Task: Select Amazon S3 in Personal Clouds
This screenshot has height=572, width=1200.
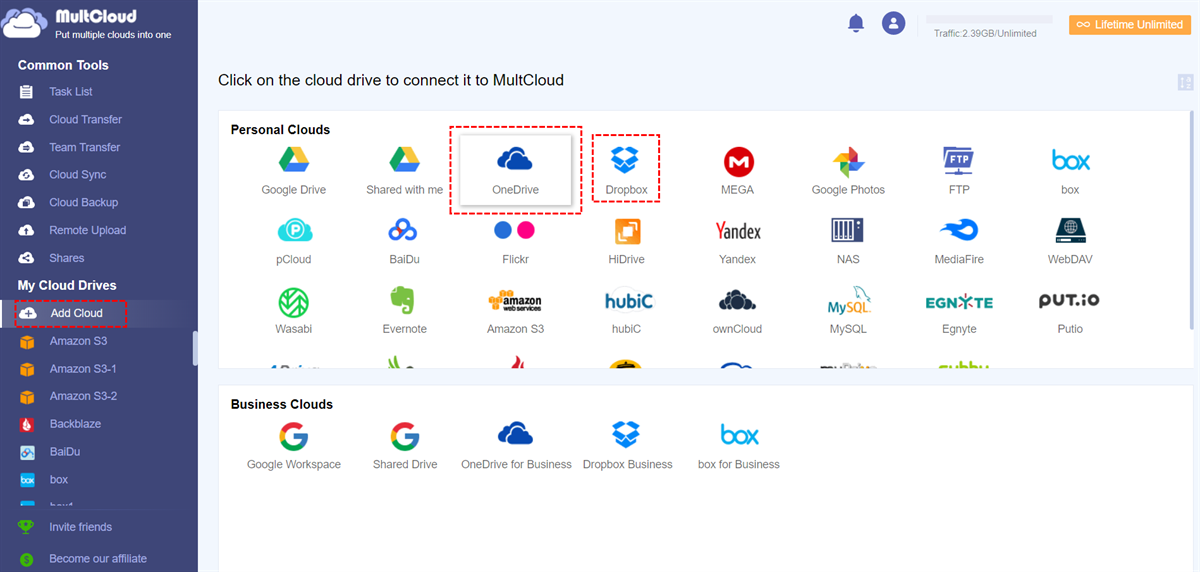Action: click(x=514, y=301)
